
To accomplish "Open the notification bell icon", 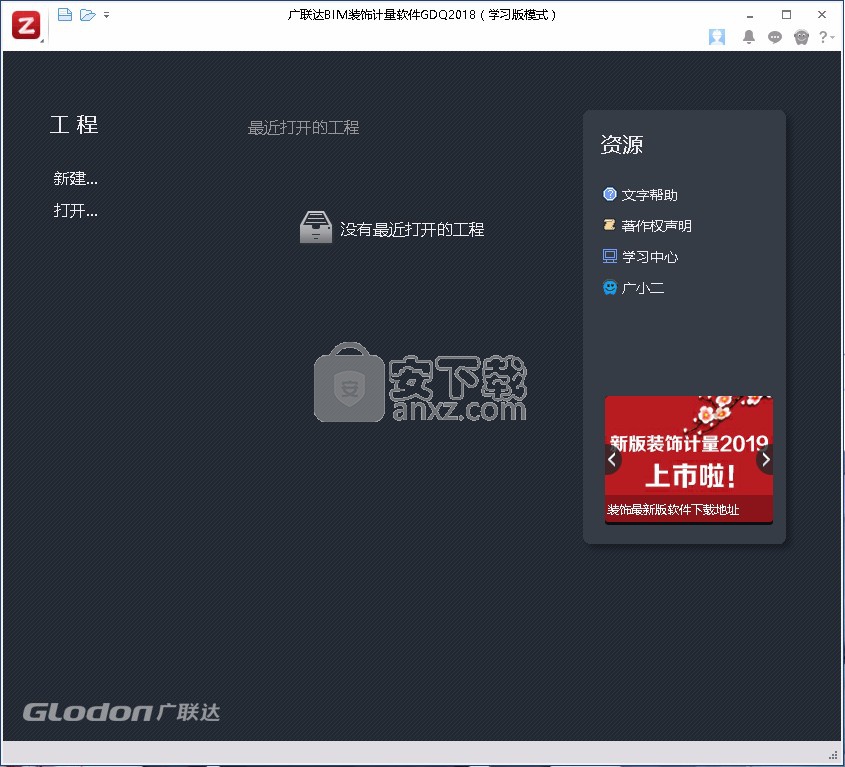I will 749,37.
